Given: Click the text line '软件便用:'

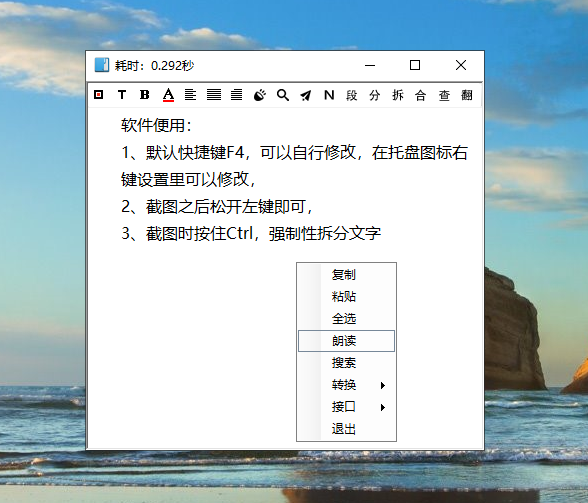Looking at the screenshot, I should point(156,125).
